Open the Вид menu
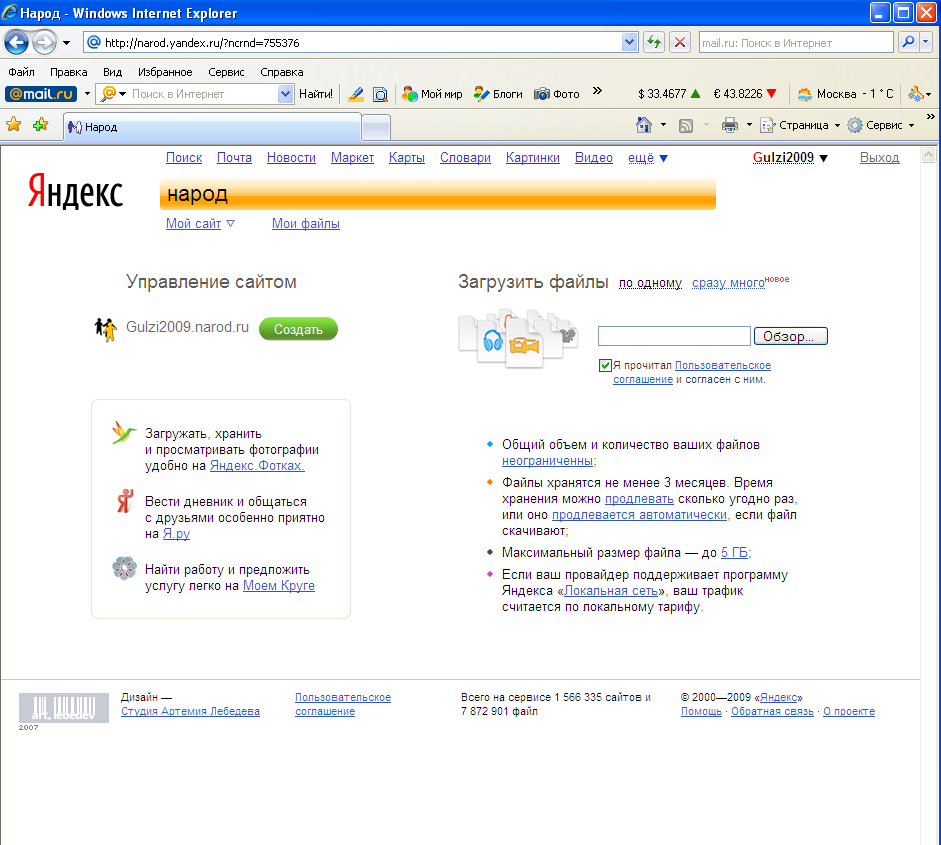This screenshot has height=845, width=941. pyautogui.click(x=112, y=72)
